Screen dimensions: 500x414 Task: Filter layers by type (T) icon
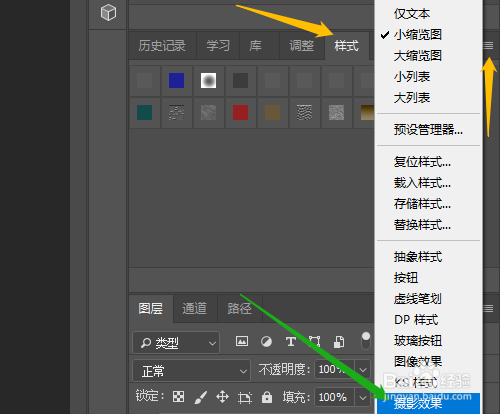[291, 341]
